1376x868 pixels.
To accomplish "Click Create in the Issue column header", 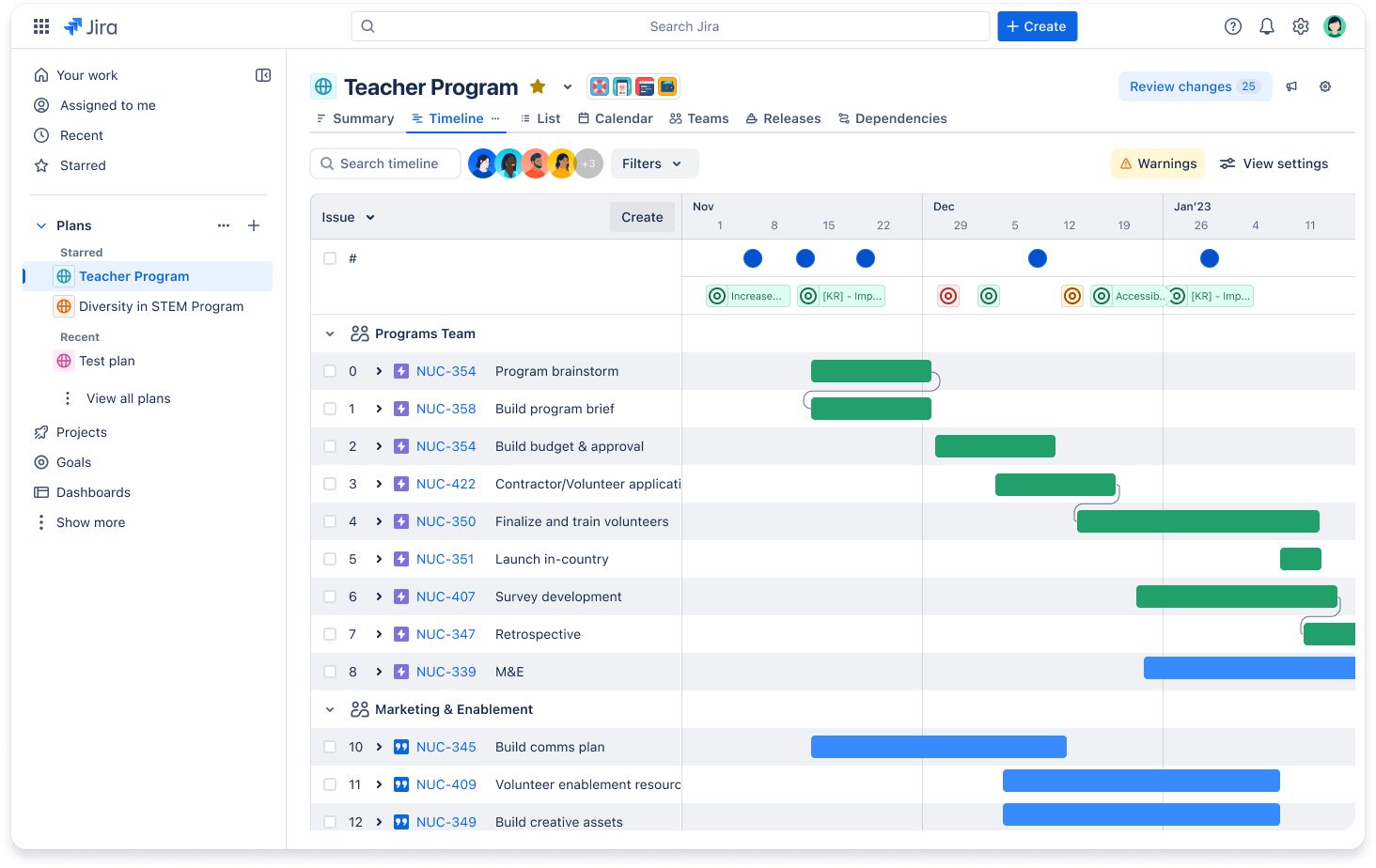I will [642, 217].
